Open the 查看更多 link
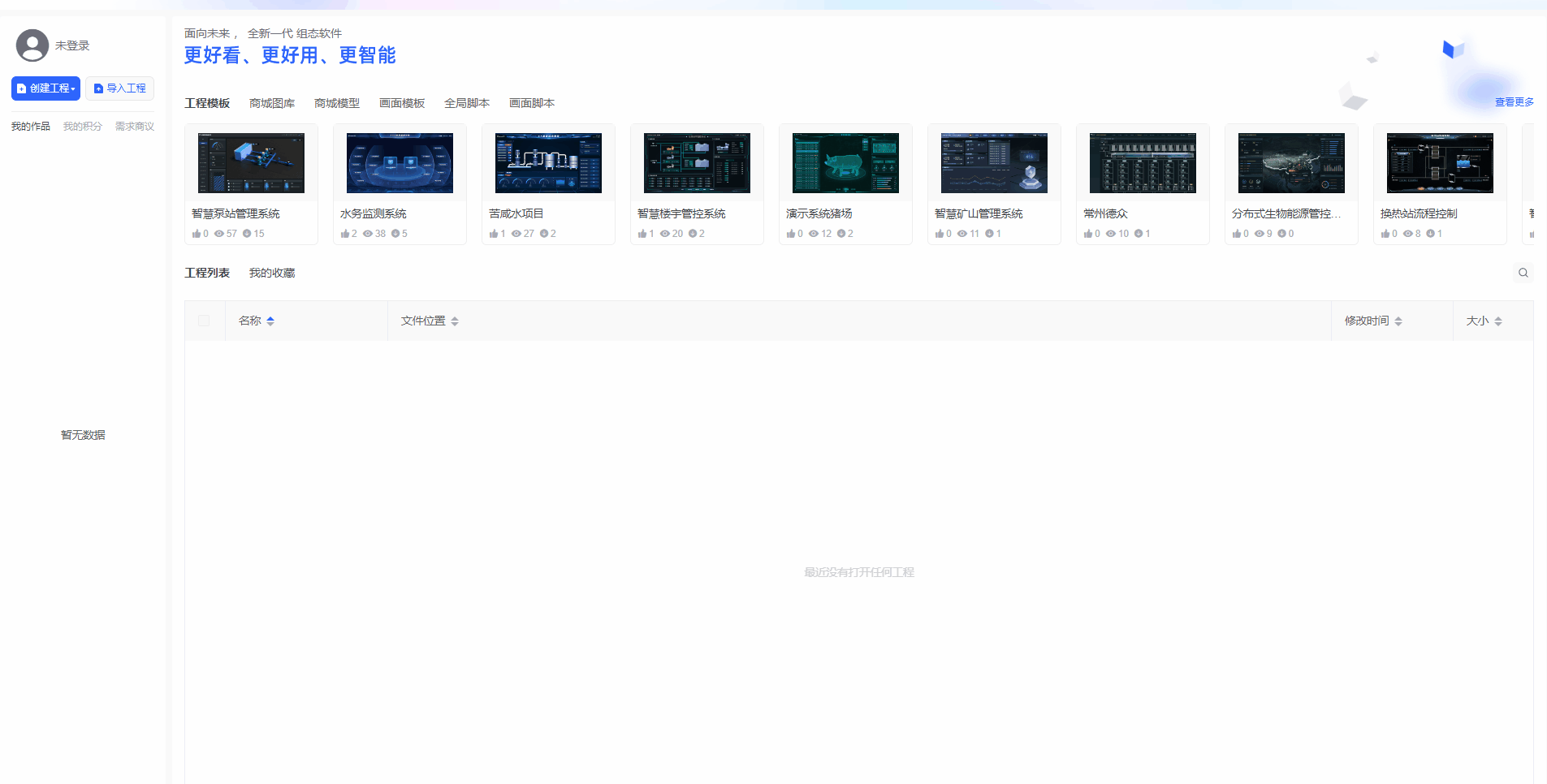Image resolution: width=1547 pixels, height=784 pixels. tap(1514, 102)
